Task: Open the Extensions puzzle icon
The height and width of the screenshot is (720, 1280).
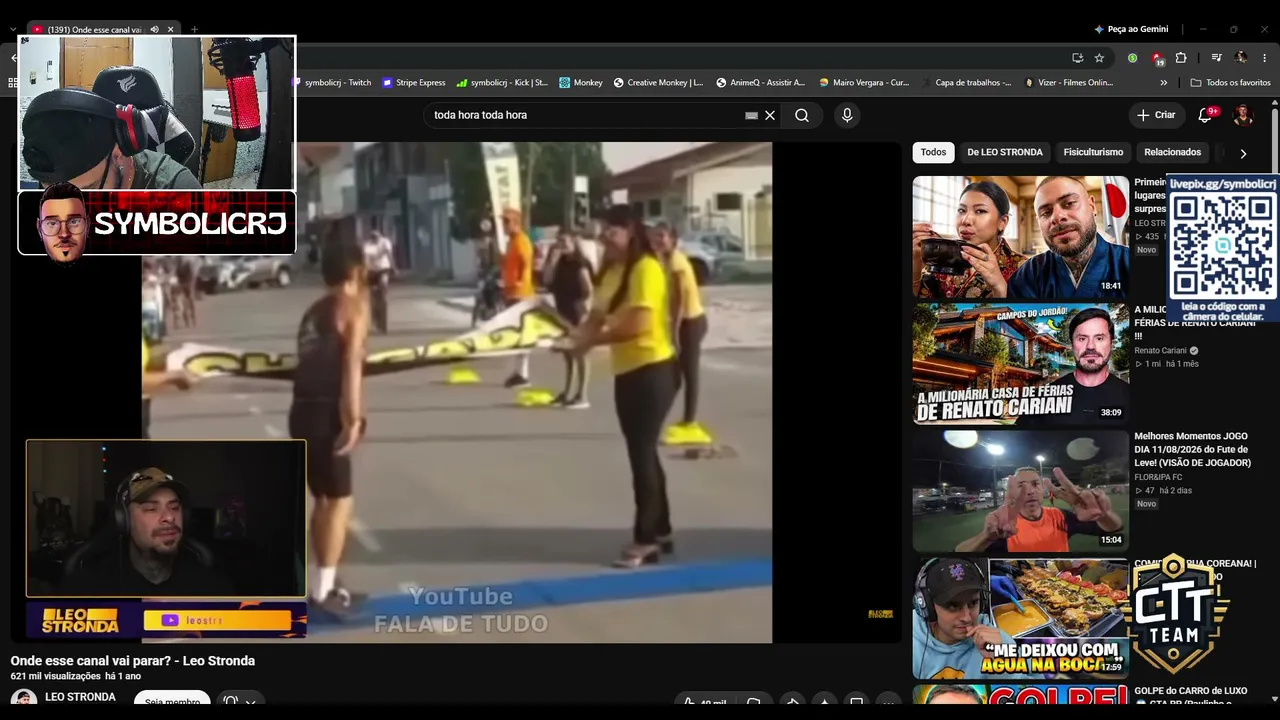Action: point(1181,58)
